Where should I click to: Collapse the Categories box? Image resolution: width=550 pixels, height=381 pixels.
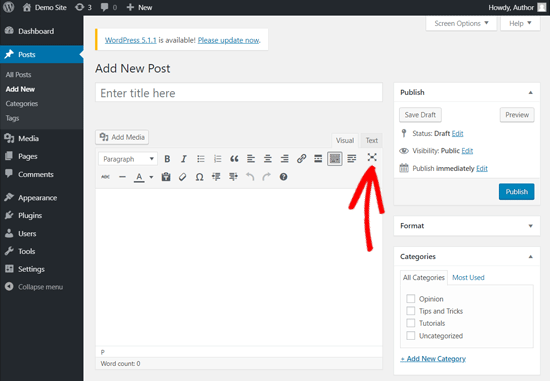pyautogui.click(x=530, y=257)
